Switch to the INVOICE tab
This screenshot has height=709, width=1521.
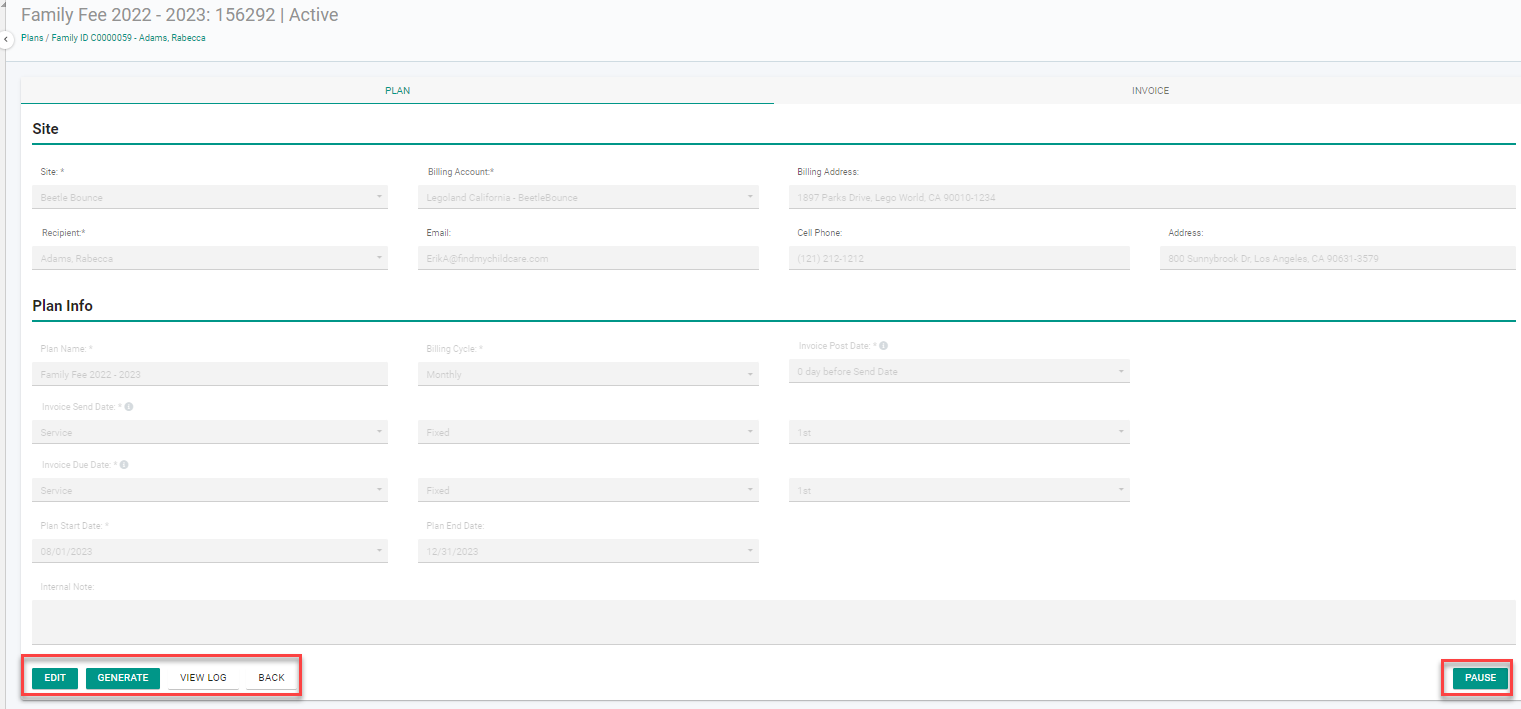pos(1150,90)
